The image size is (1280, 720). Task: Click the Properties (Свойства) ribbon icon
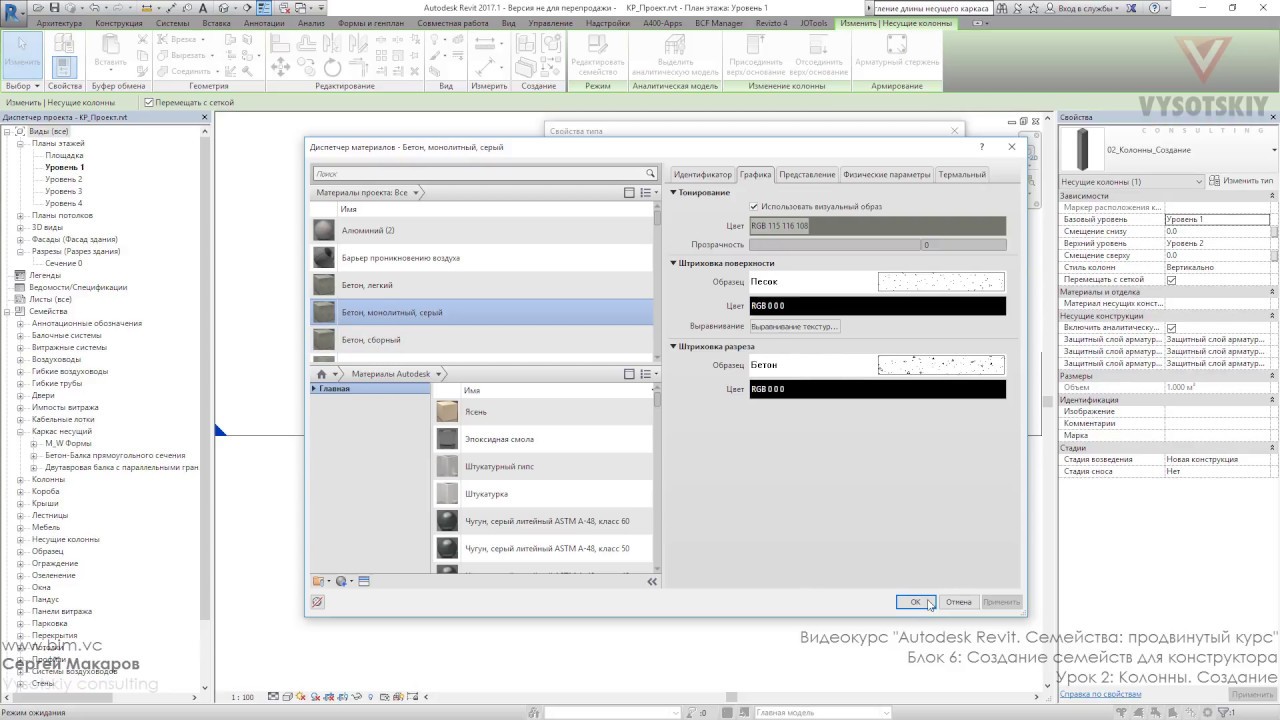64,66
